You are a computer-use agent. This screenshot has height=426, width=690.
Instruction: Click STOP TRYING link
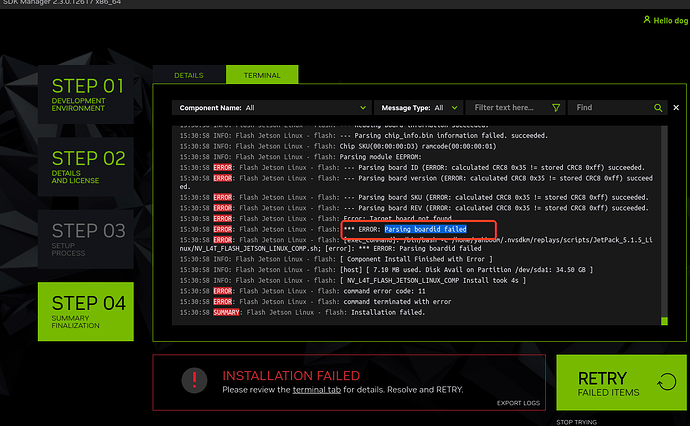click(576, 422)
